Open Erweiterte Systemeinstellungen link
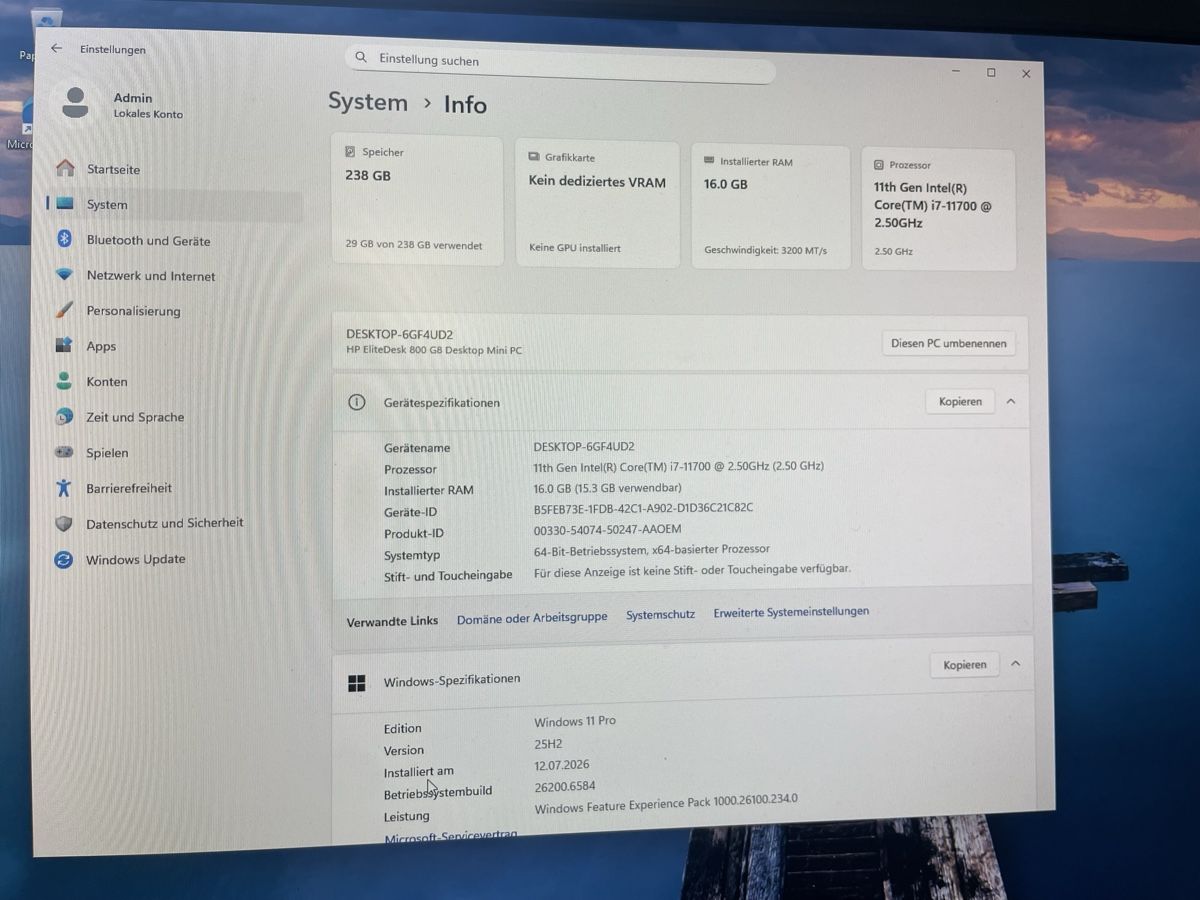 click(791, 612)
